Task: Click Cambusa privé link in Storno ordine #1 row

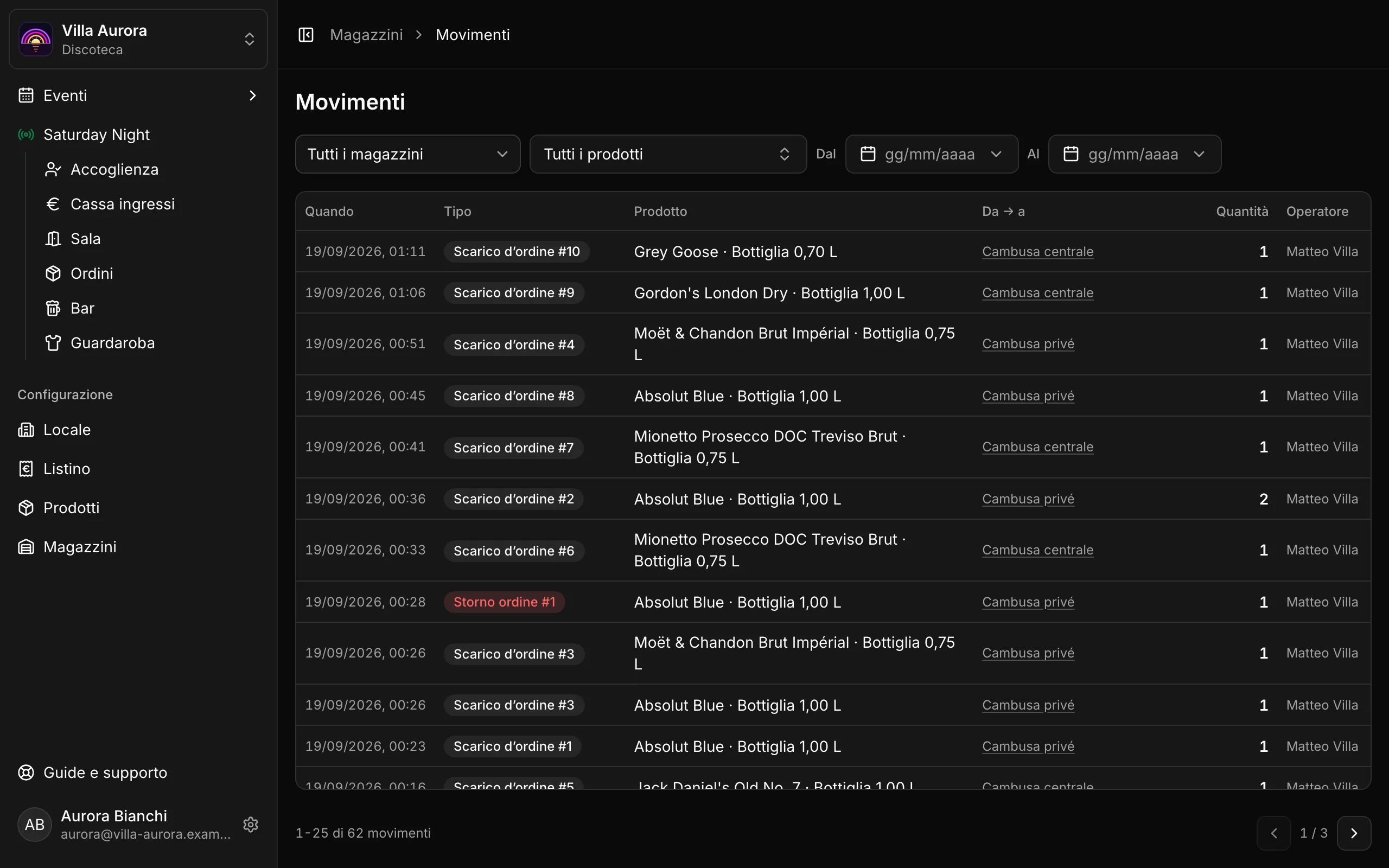Action: point(1028,602)
